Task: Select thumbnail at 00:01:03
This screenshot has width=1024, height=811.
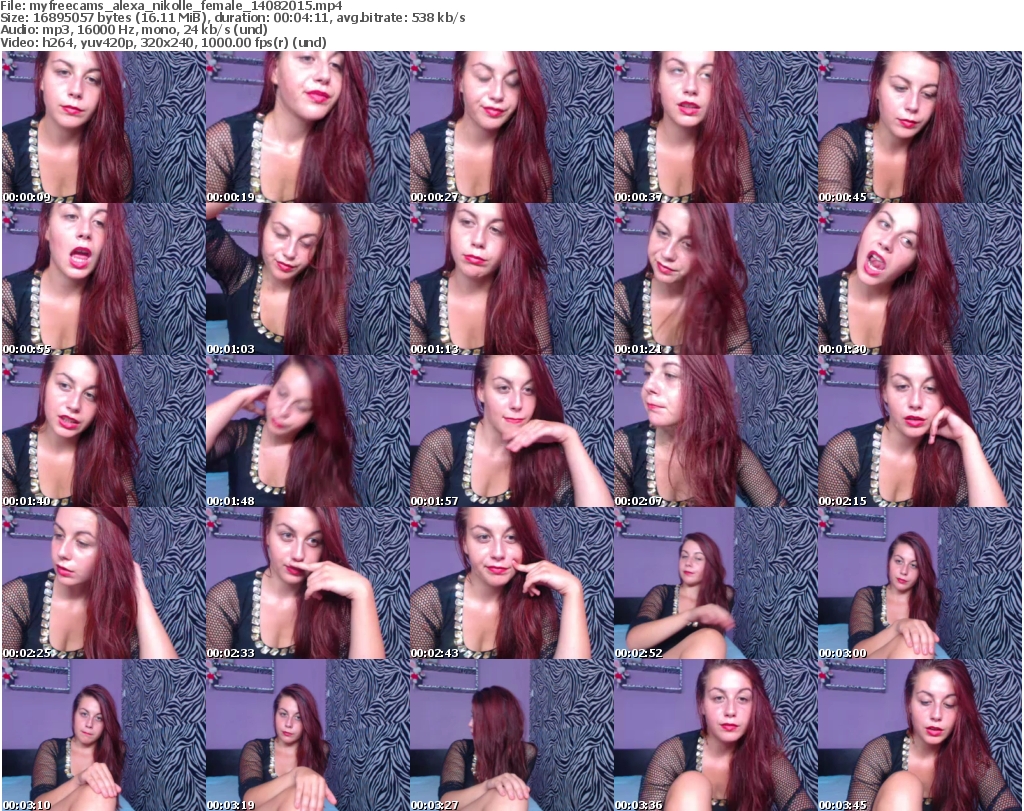Action: (x=308, y=279)
